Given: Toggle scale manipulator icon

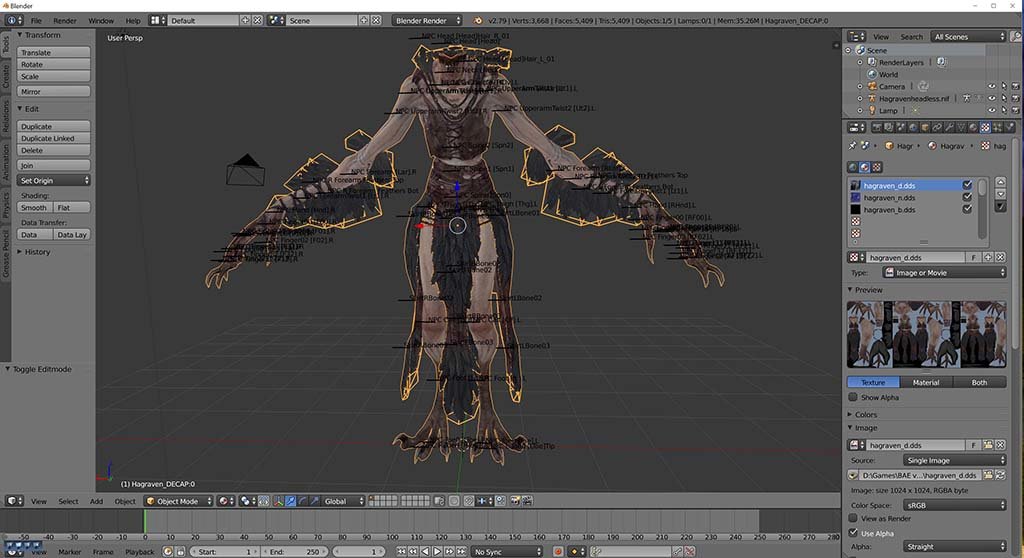Looking at the screenshot, I should [315, 501].
